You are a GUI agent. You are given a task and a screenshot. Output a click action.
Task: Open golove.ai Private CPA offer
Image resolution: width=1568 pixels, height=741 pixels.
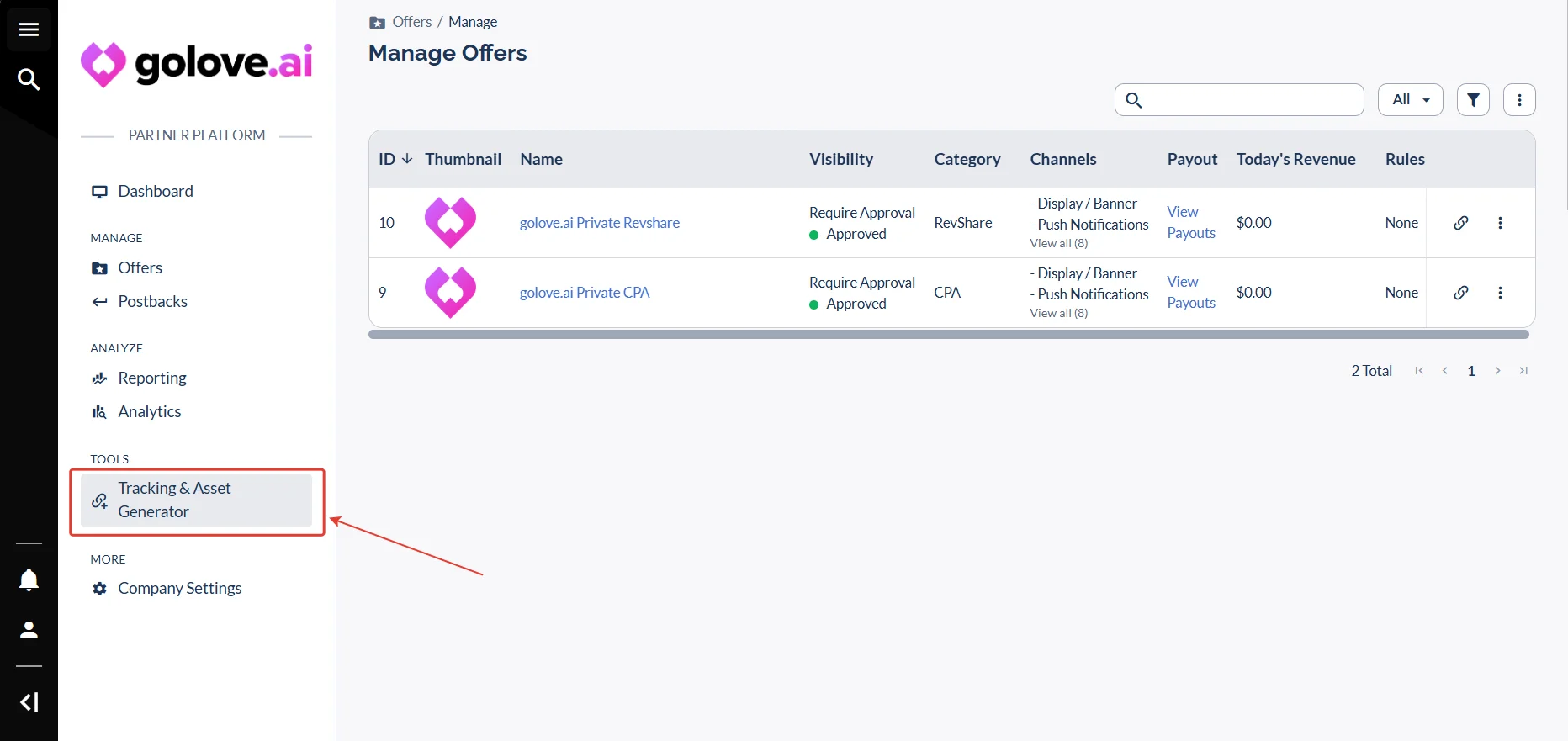[x=585, y=293]
